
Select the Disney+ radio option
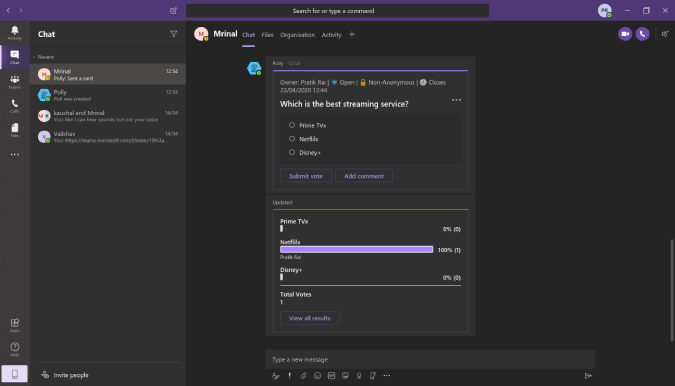pyautogui.click(x=292, y=152)
